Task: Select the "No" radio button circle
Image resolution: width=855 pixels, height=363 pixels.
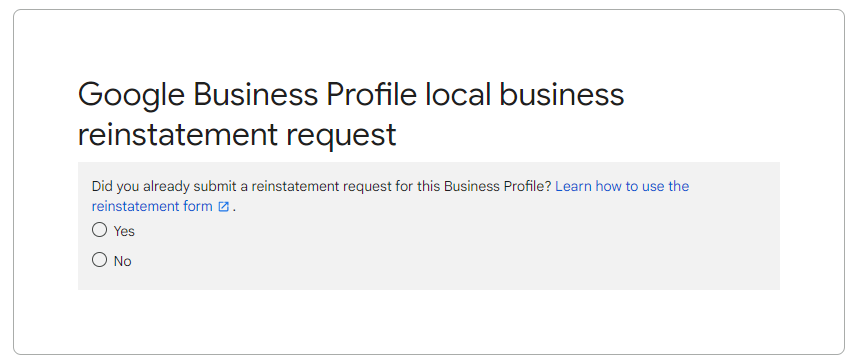Action: coord(99,260)
